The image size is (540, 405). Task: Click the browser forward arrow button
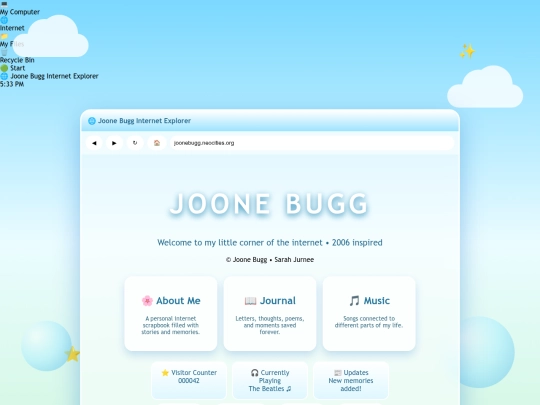coord(114,143)
